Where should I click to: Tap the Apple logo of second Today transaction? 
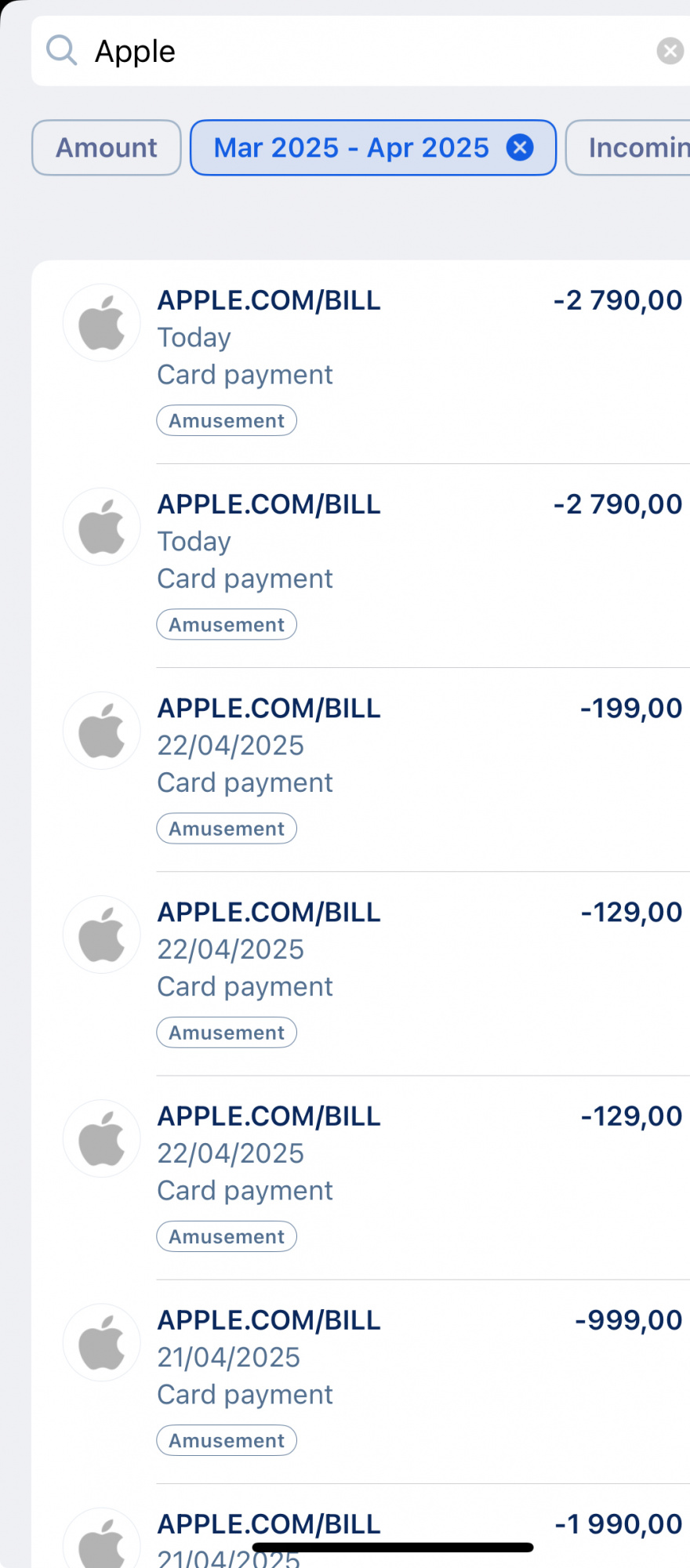[x=102, y=527]
